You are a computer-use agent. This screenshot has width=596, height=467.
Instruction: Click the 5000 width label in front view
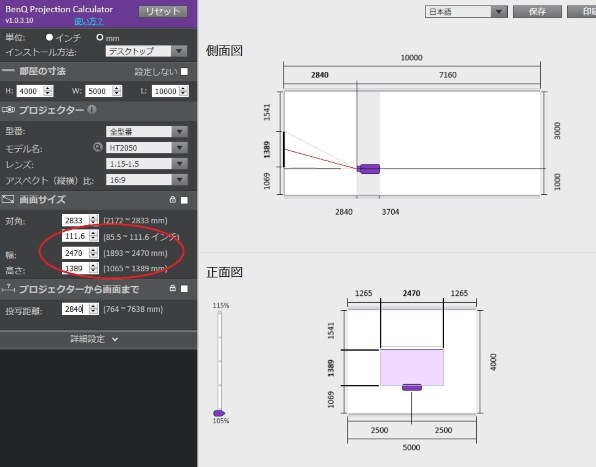411,447
